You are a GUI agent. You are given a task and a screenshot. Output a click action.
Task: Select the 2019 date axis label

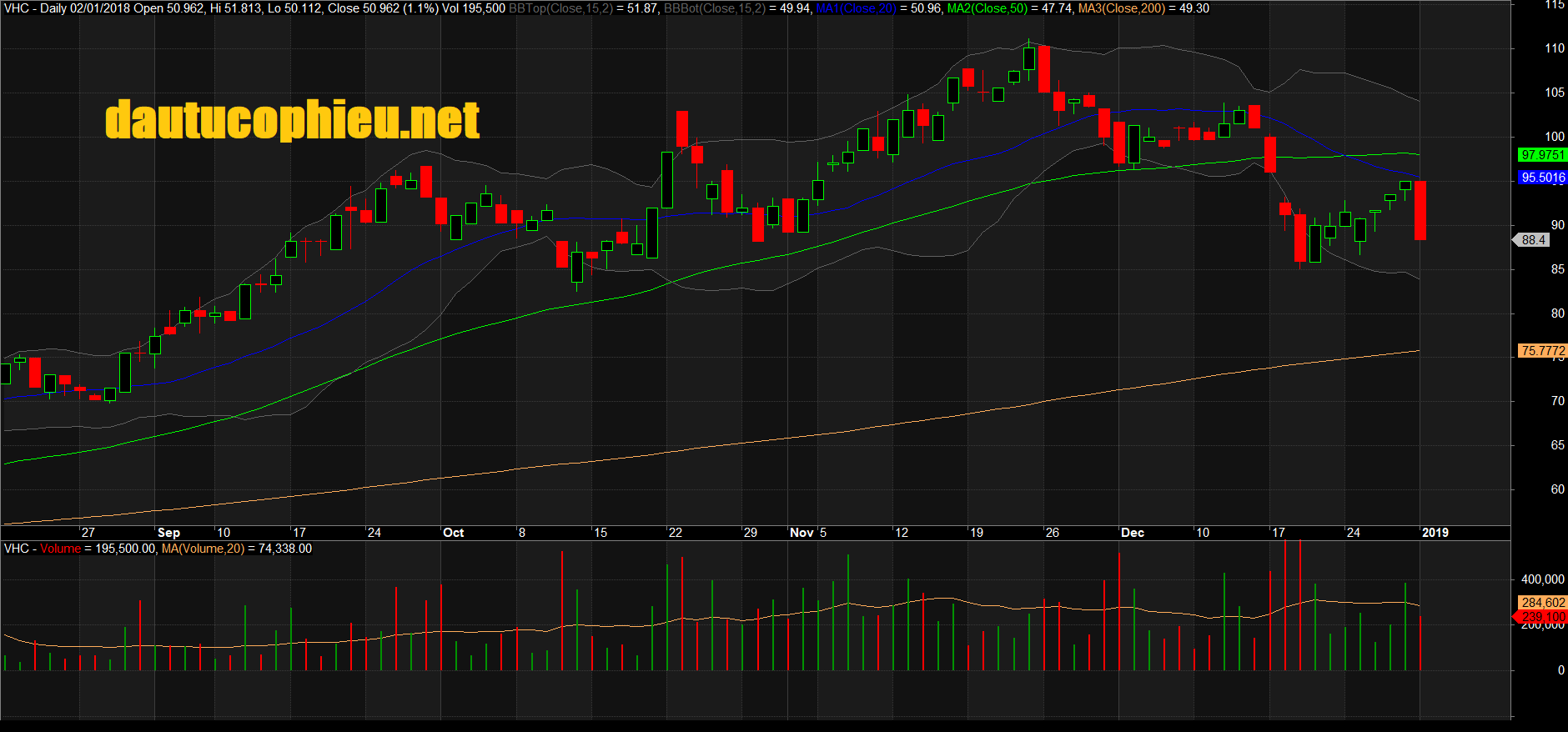pyautogui.click(x=1435, y=533)
